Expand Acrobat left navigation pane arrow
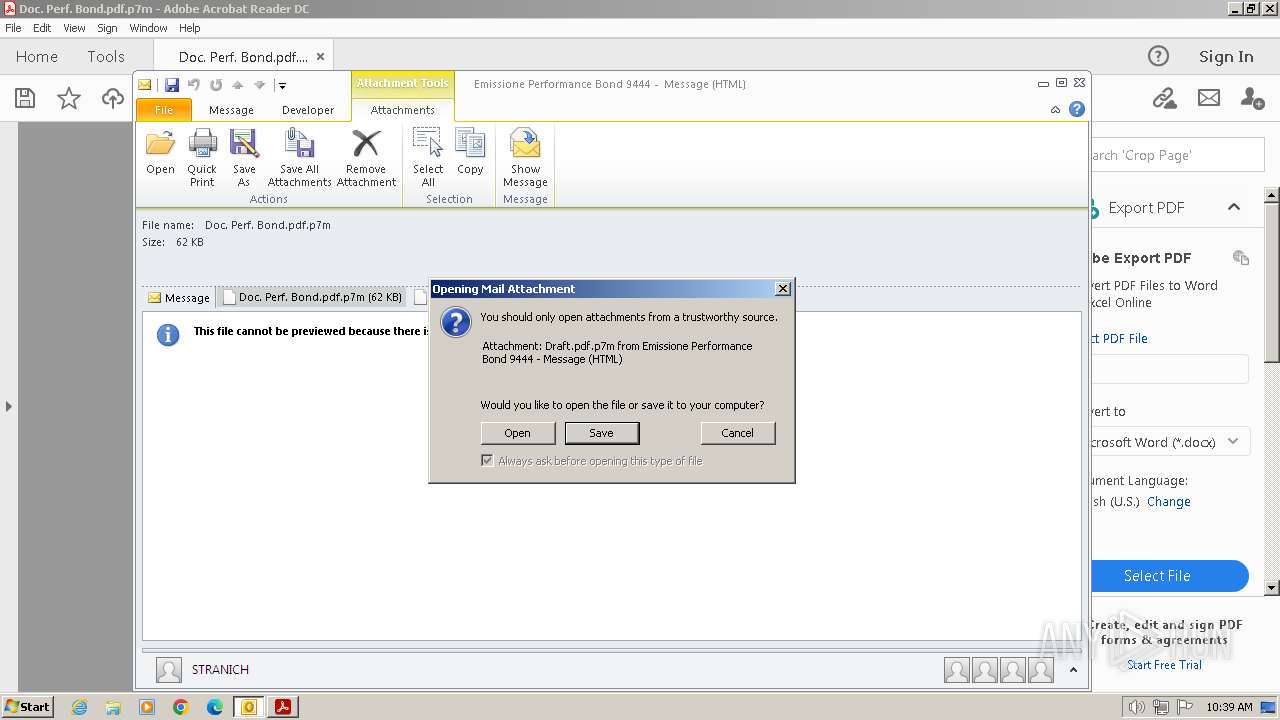 point(9,406)
